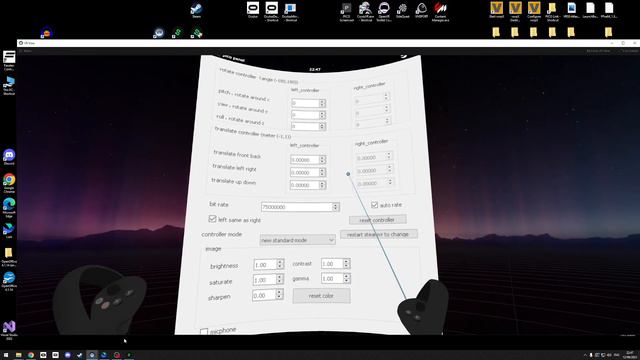Adjust the brightness stepper arrows

280,264
